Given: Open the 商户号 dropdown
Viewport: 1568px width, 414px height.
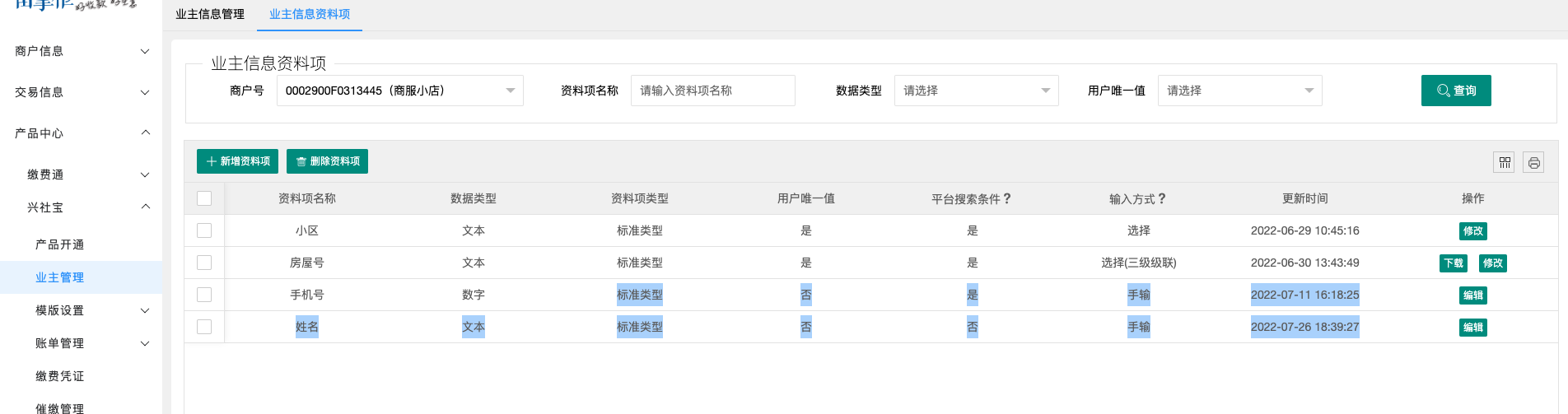Looking at the screenshot, I should pyautogui.click(x=399, y=91).
